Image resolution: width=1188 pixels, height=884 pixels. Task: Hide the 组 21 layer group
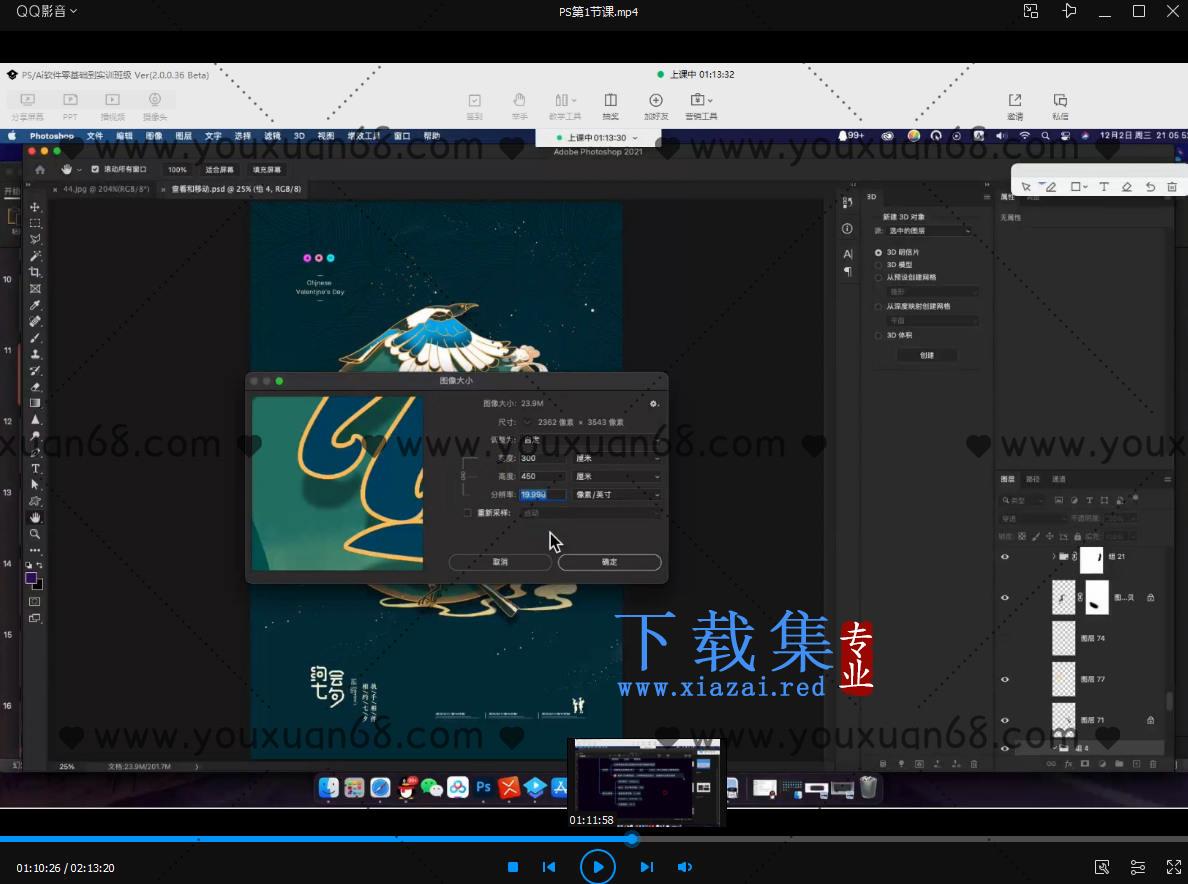click(x=1005, y=557)
